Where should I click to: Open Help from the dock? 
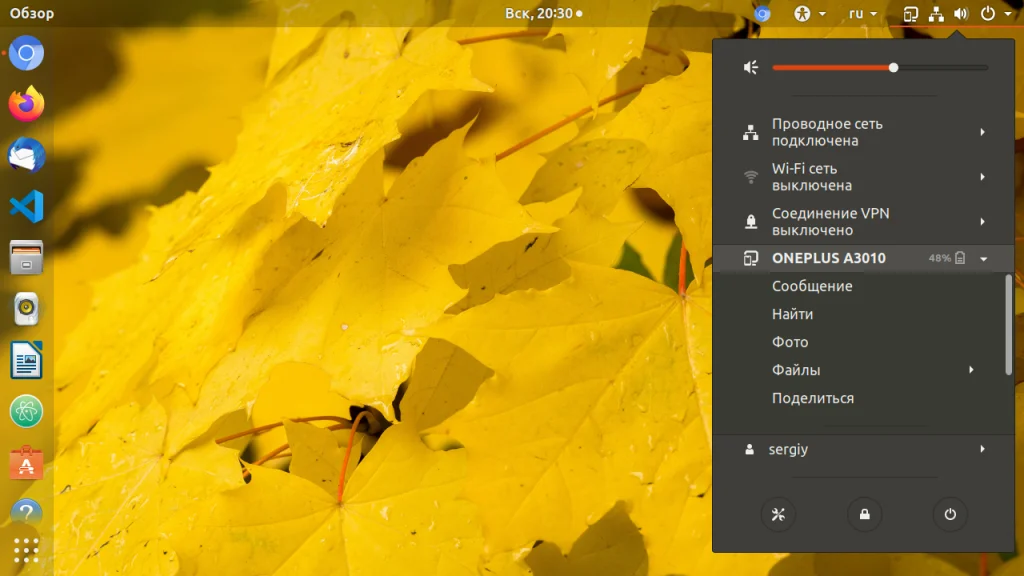26,513
